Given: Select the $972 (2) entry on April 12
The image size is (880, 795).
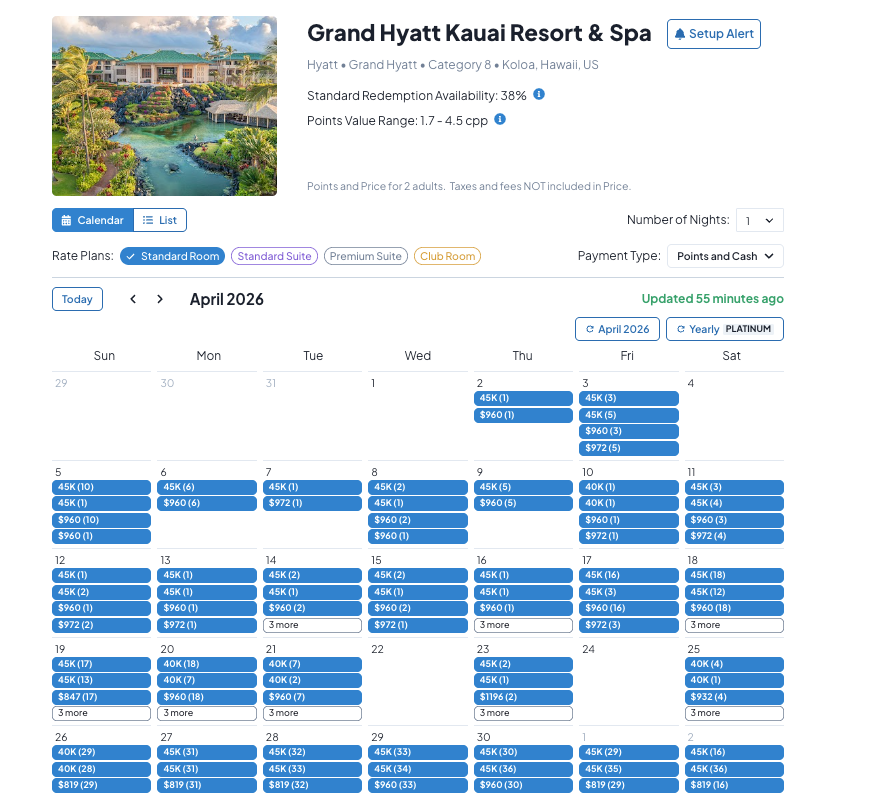Looking at the screenshot, I should (102, 625).
